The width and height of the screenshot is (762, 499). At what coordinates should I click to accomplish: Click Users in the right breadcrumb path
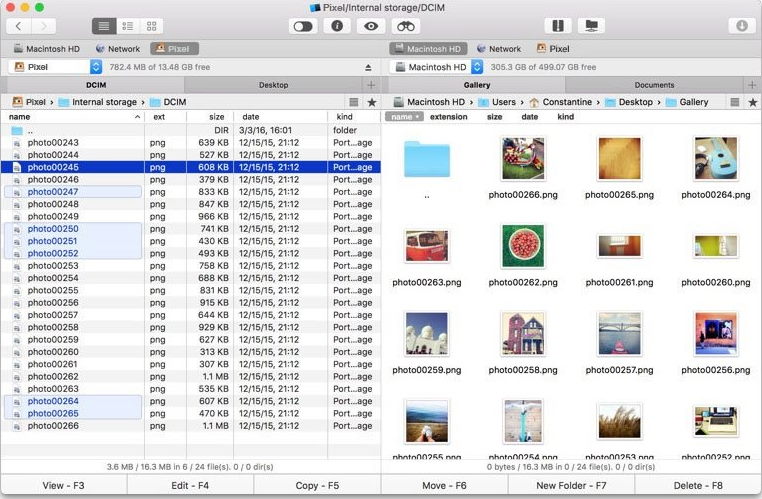[497, 102]
